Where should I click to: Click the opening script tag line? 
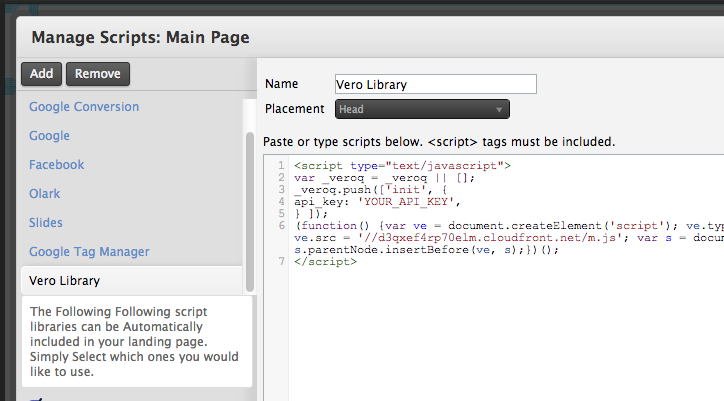point(403,165)
